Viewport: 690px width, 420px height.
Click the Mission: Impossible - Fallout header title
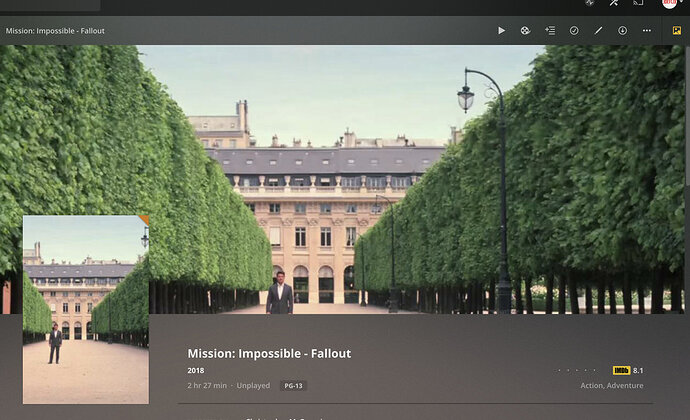point(55,31)
